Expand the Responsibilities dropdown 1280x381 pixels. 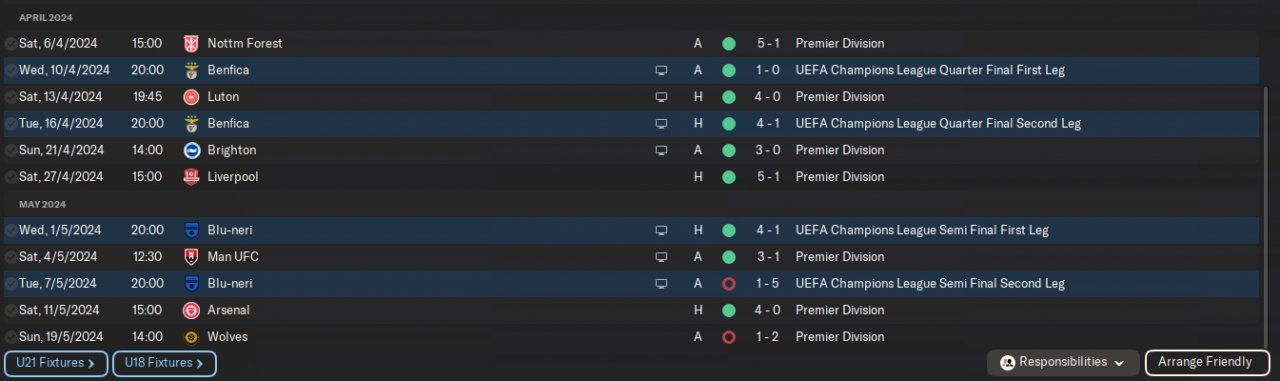[x=1063, y=362]
